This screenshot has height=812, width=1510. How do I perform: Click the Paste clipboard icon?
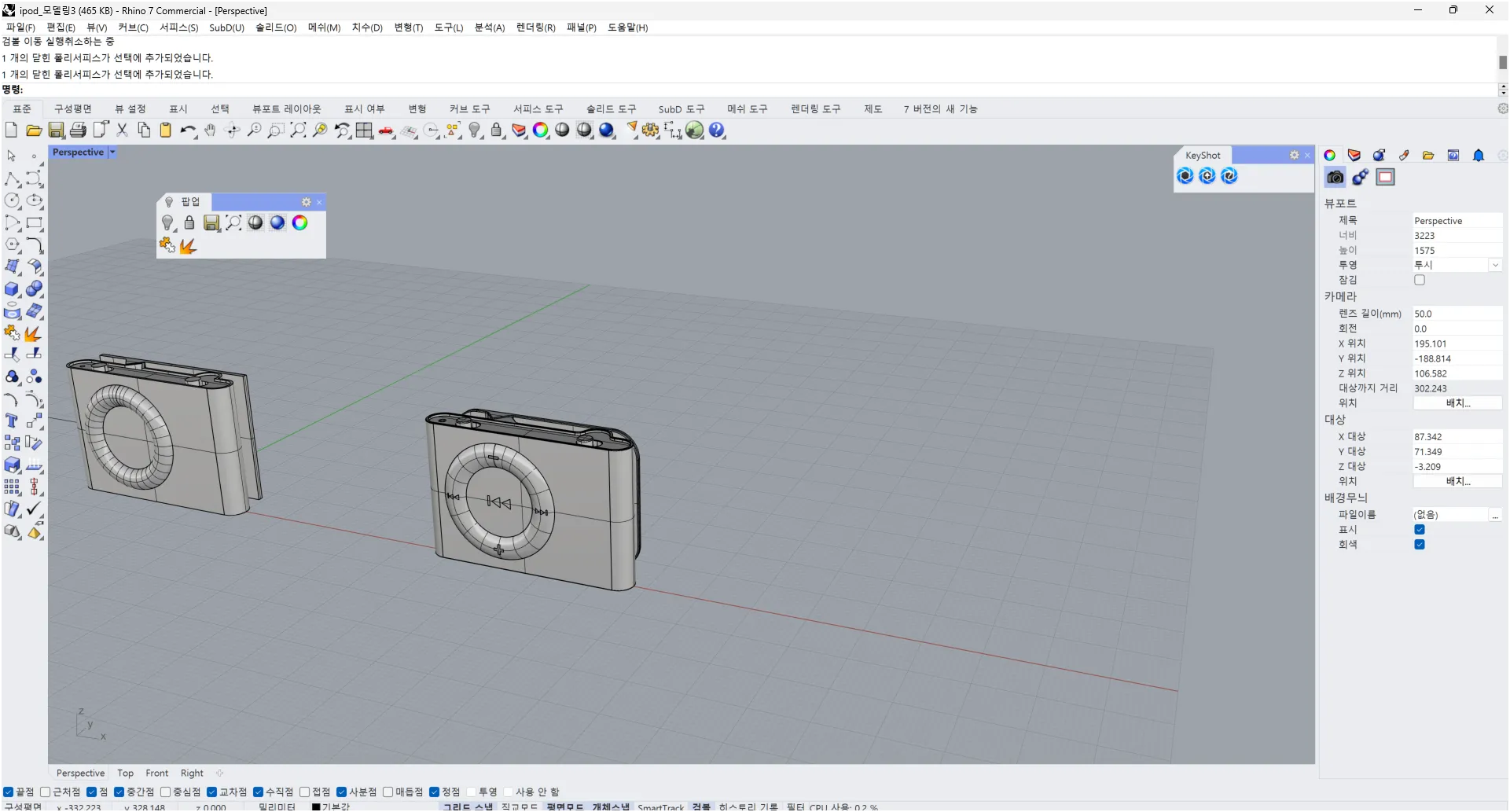coord(166,130)
